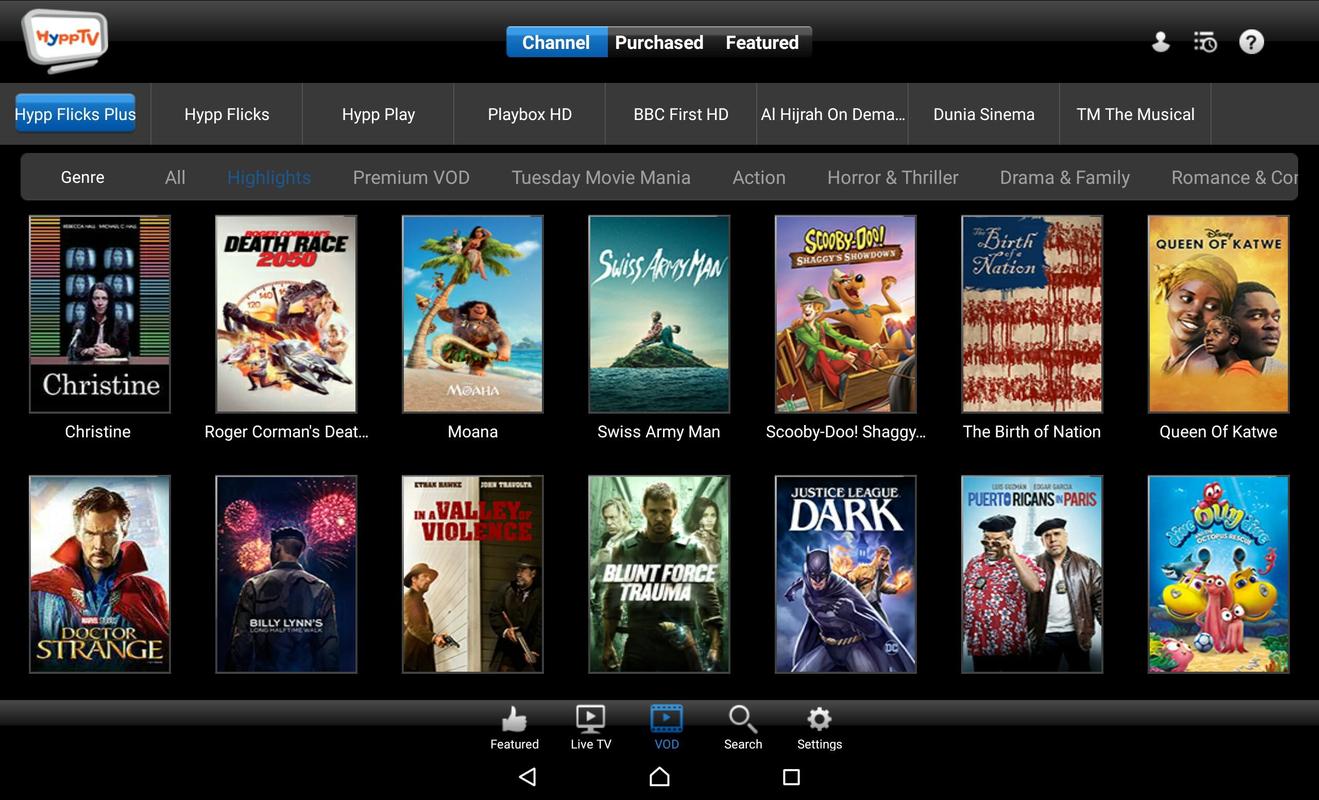The height and width of the screenshot is (800, 1319).
Task: Filter by Horror & Thriller genre
Action: pos(893,177)
